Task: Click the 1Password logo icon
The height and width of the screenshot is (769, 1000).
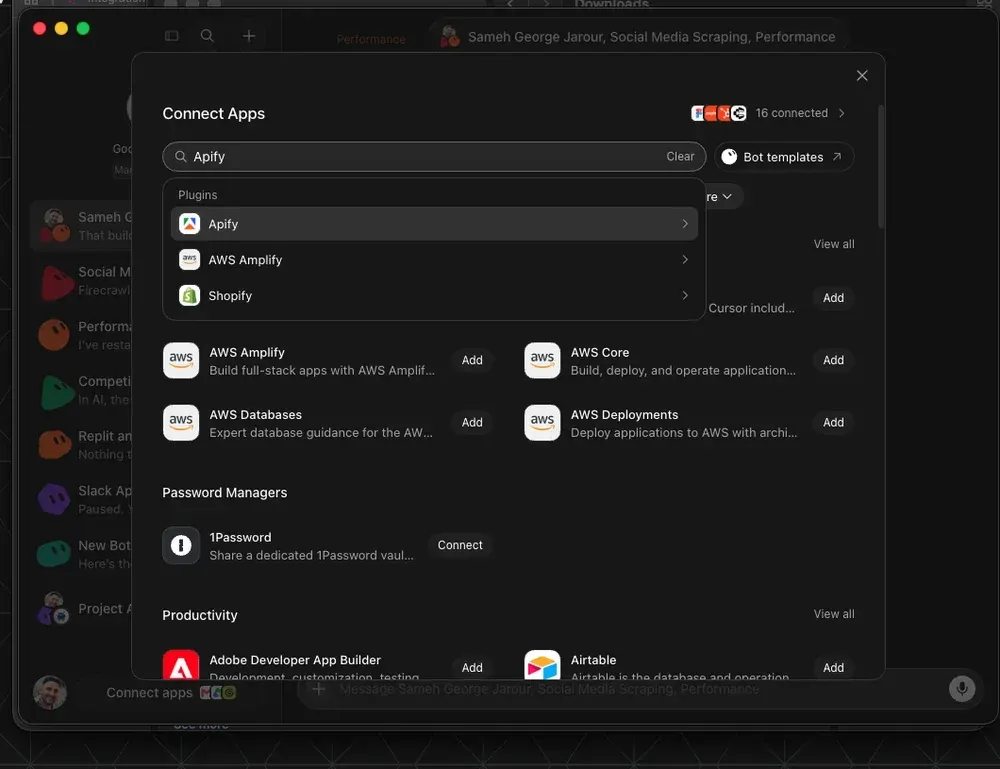Action: coord(181,545)
